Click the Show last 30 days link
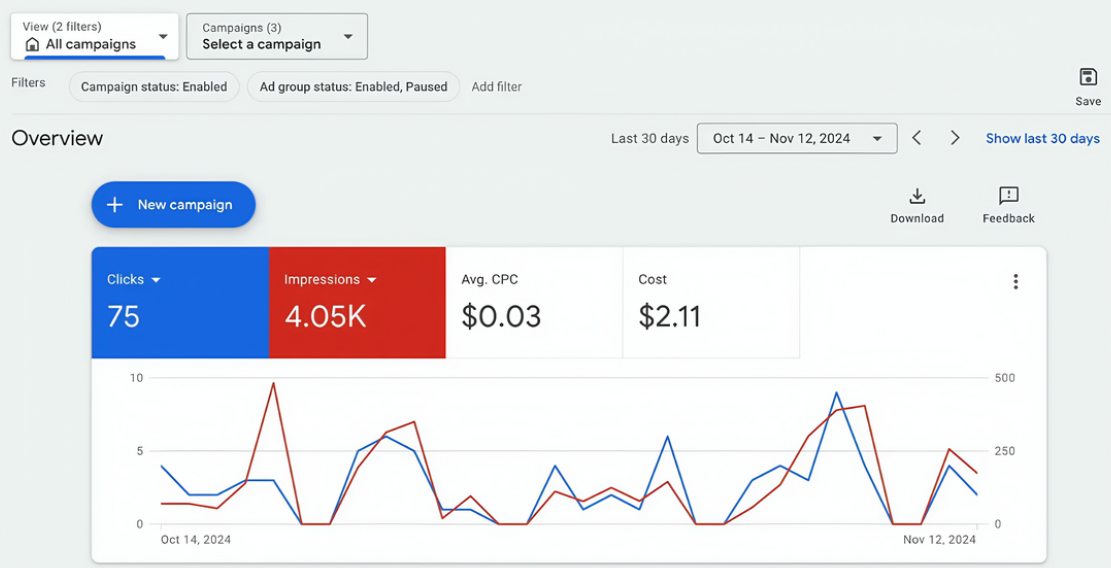This screenshot has width=1111, height=568. point(1042,138)
